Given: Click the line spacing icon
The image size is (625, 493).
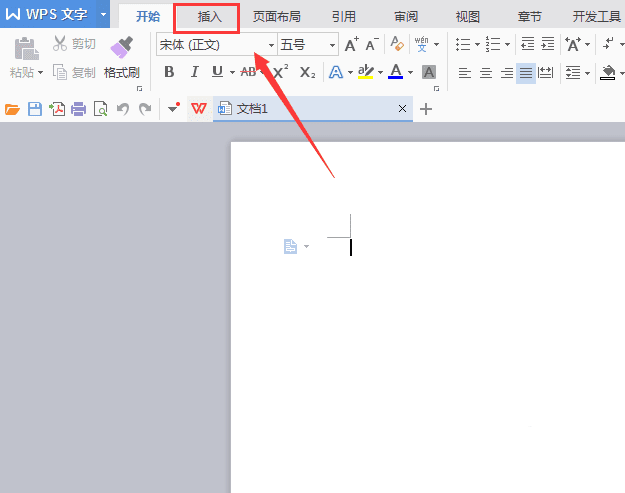Looking at the screenshot, I should click(x=573, y=73).
